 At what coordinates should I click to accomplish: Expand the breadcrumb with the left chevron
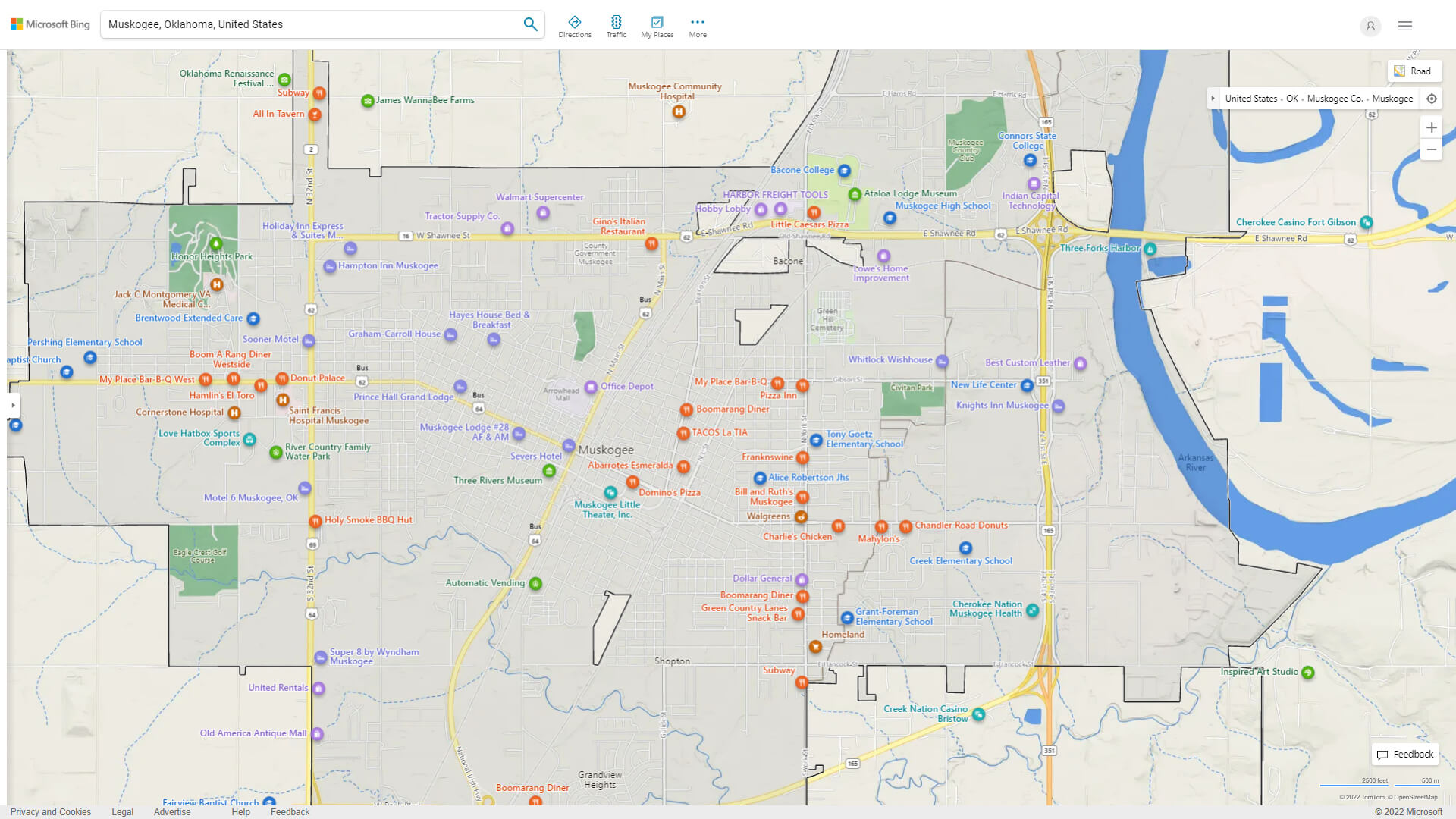click(1214, 99)
